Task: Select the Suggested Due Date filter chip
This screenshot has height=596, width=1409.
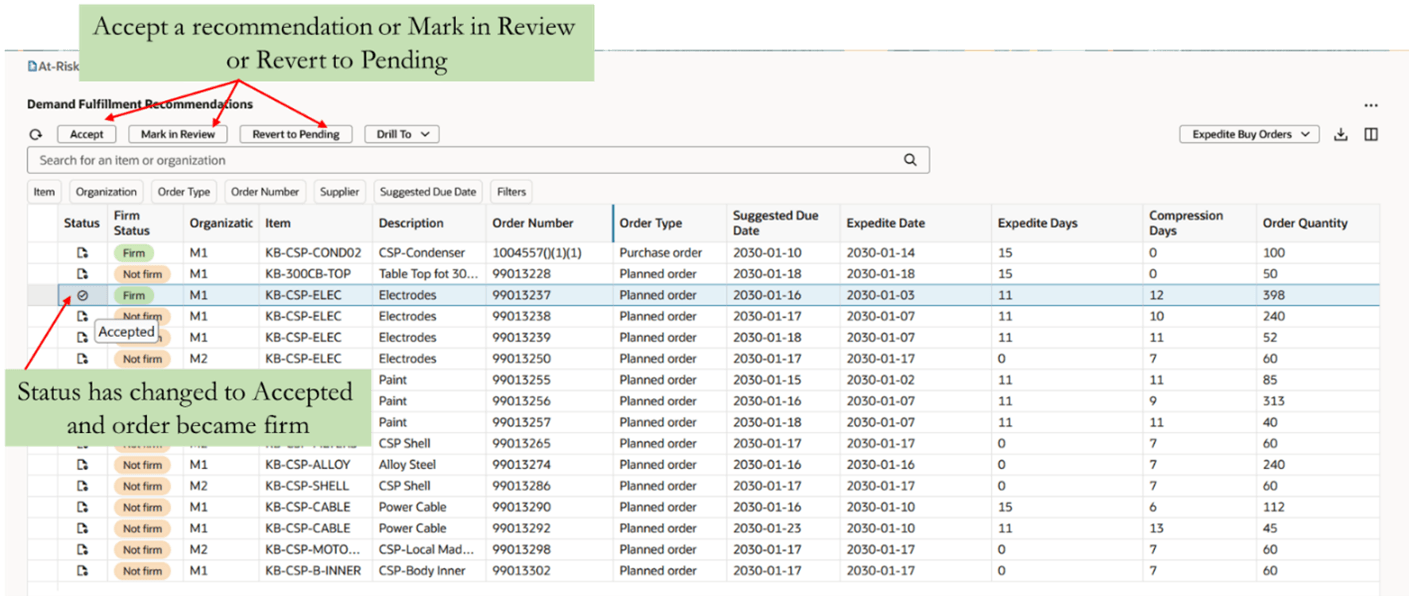Action: 428,192
